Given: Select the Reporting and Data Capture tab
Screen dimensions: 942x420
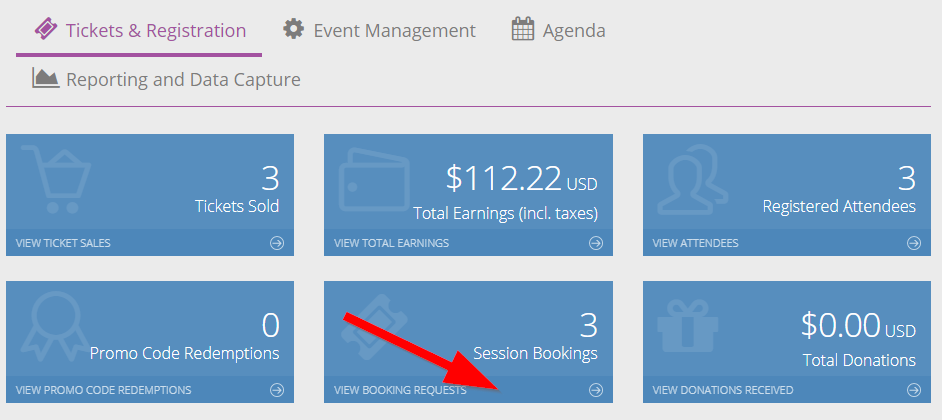Looking at the screenshot, I should tap(166, 79).
